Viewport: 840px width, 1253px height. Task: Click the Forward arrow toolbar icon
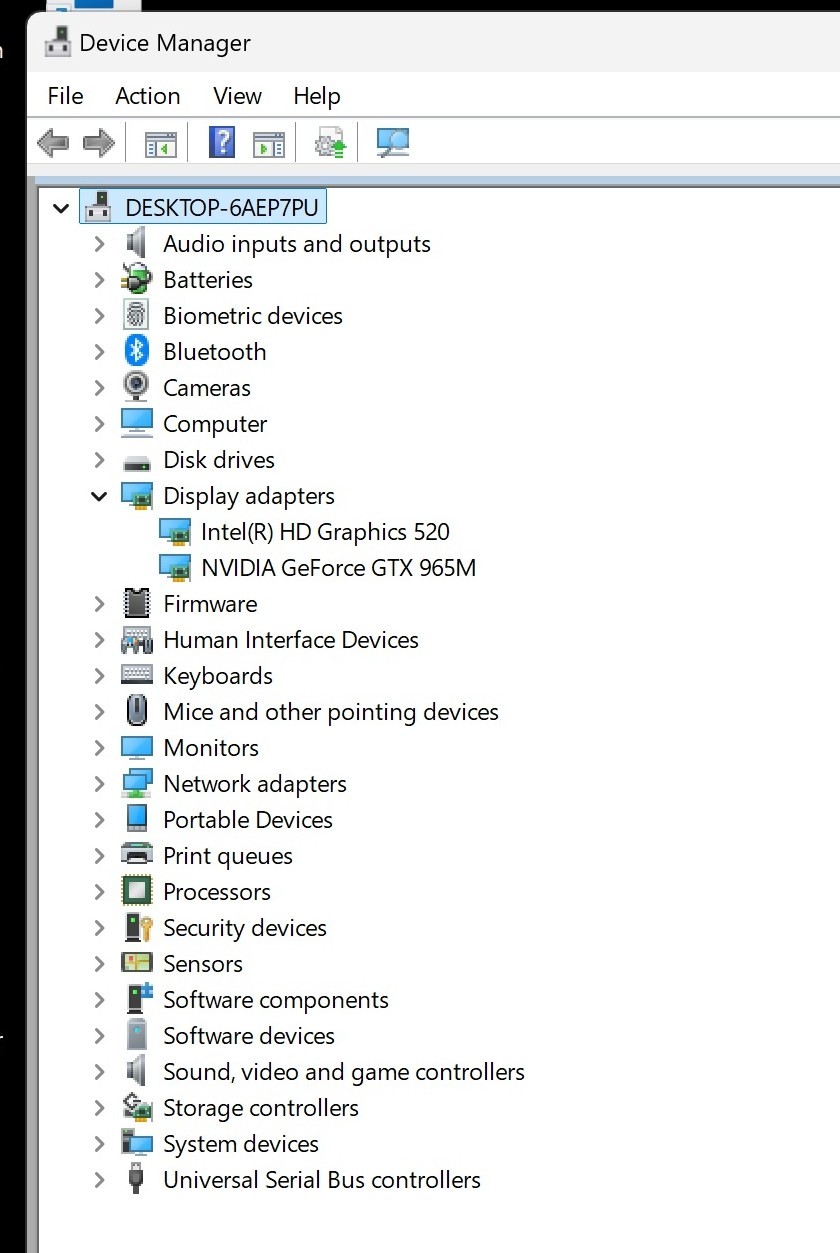point(98,143)
